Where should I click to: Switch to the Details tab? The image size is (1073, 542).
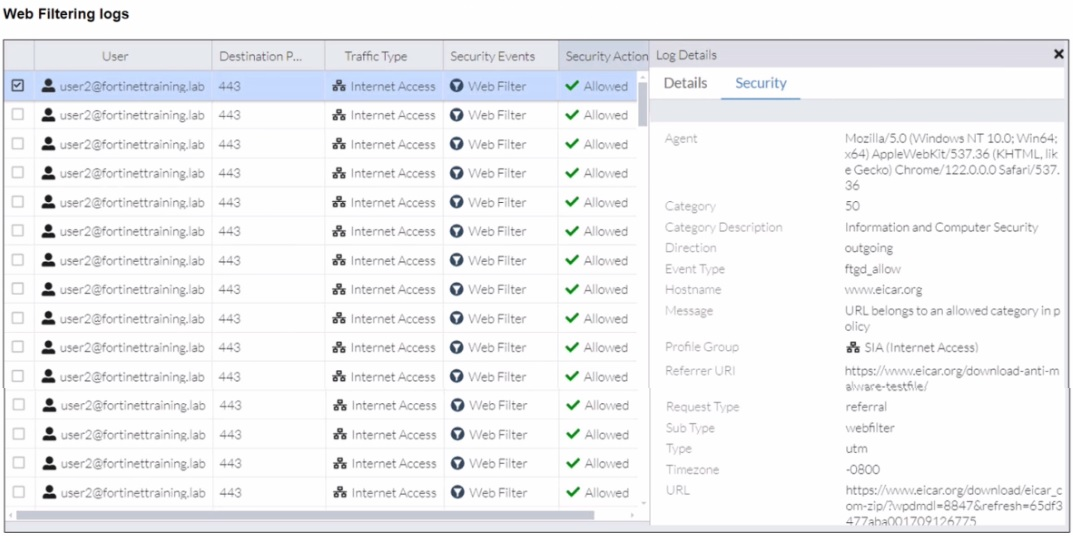pos(685,83)
